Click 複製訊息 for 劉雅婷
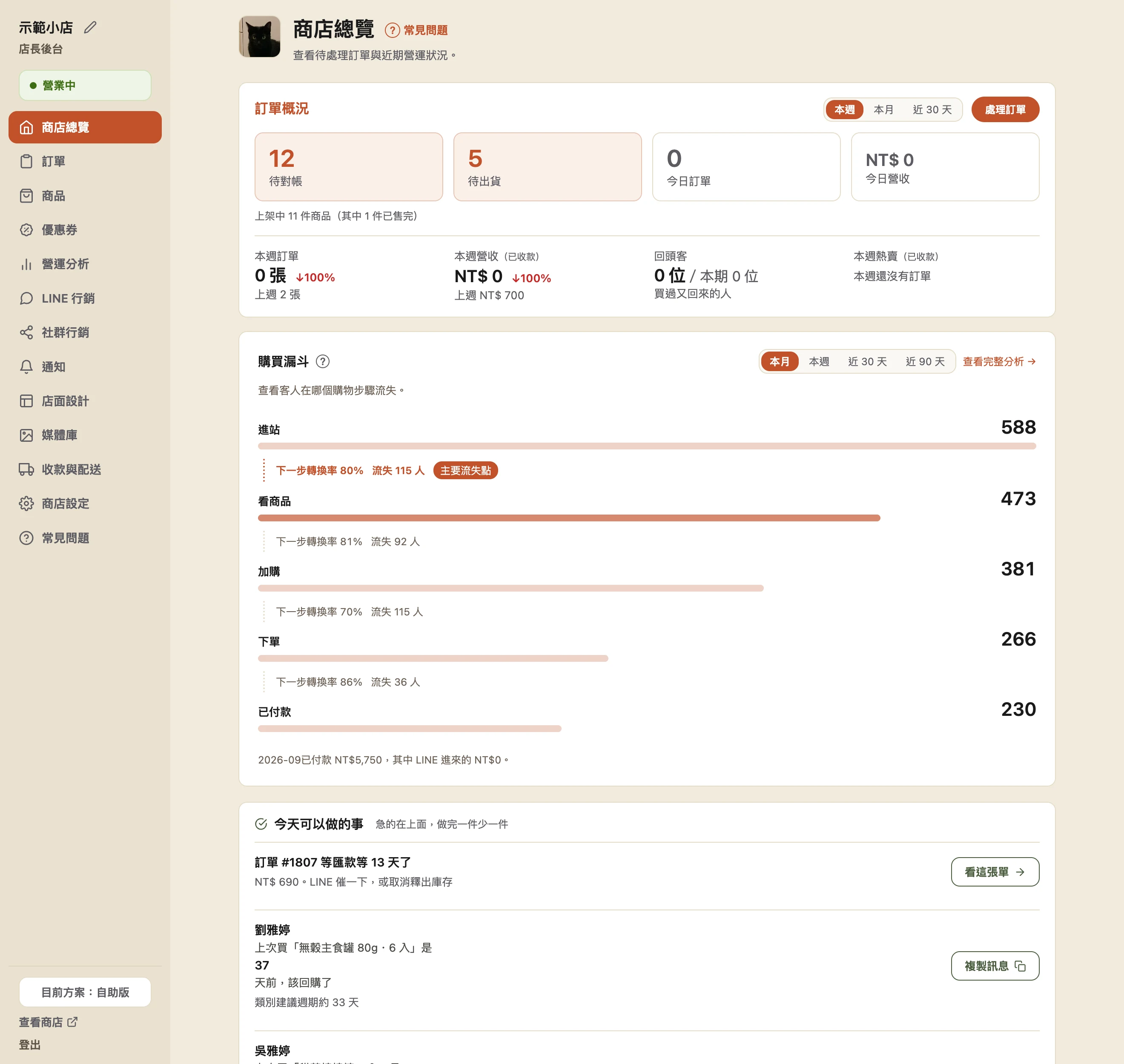 coord(995,966)
